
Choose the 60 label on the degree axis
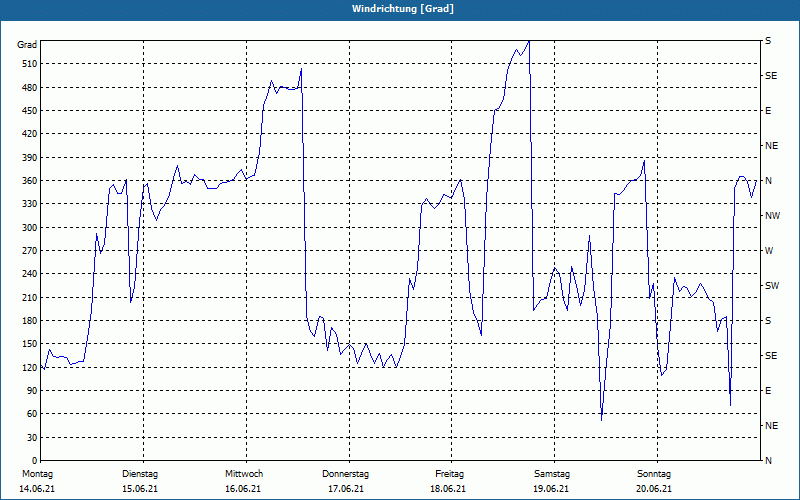(33, 414)
